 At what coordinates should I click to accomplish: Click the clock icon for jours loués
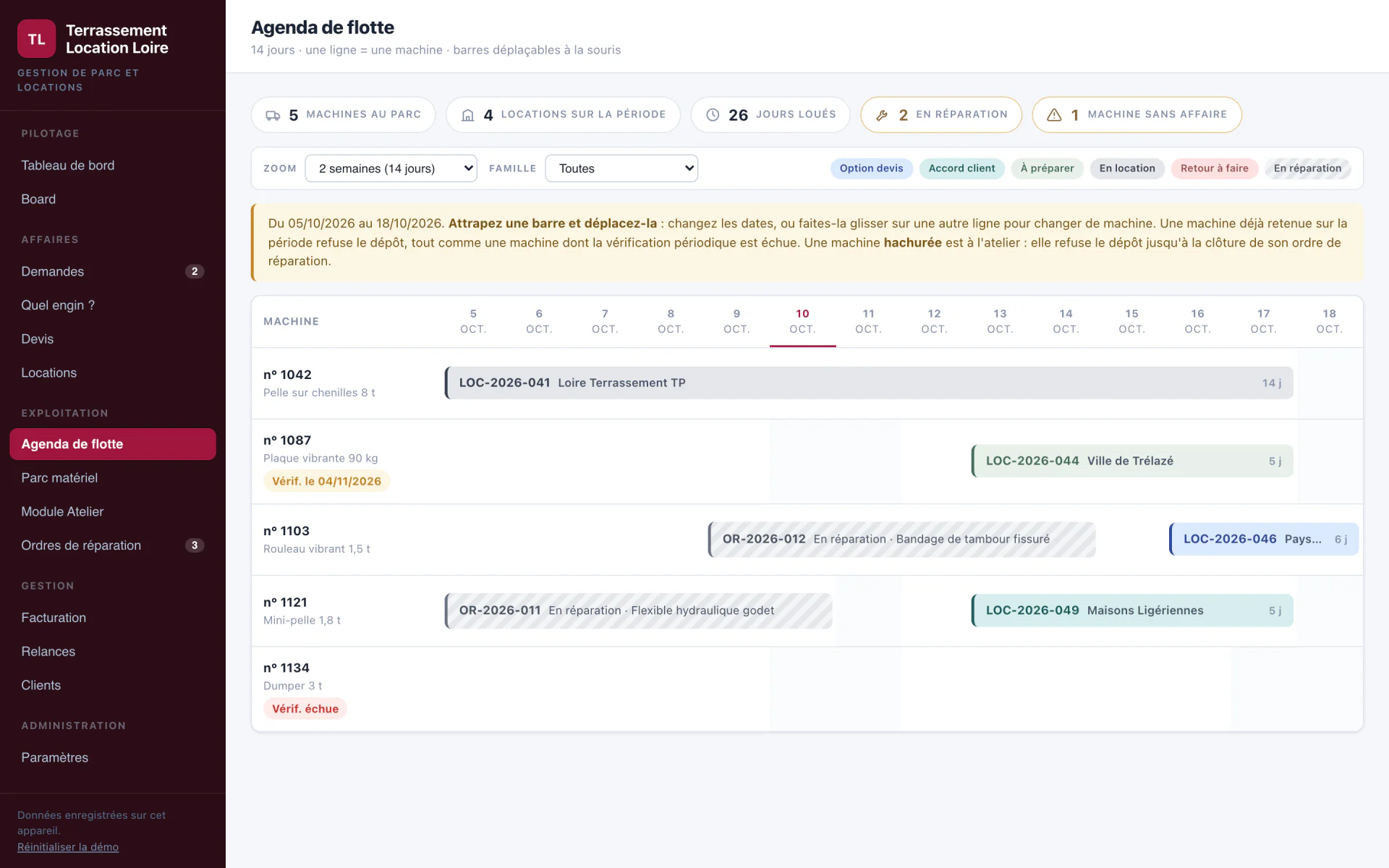click(713, 115)
